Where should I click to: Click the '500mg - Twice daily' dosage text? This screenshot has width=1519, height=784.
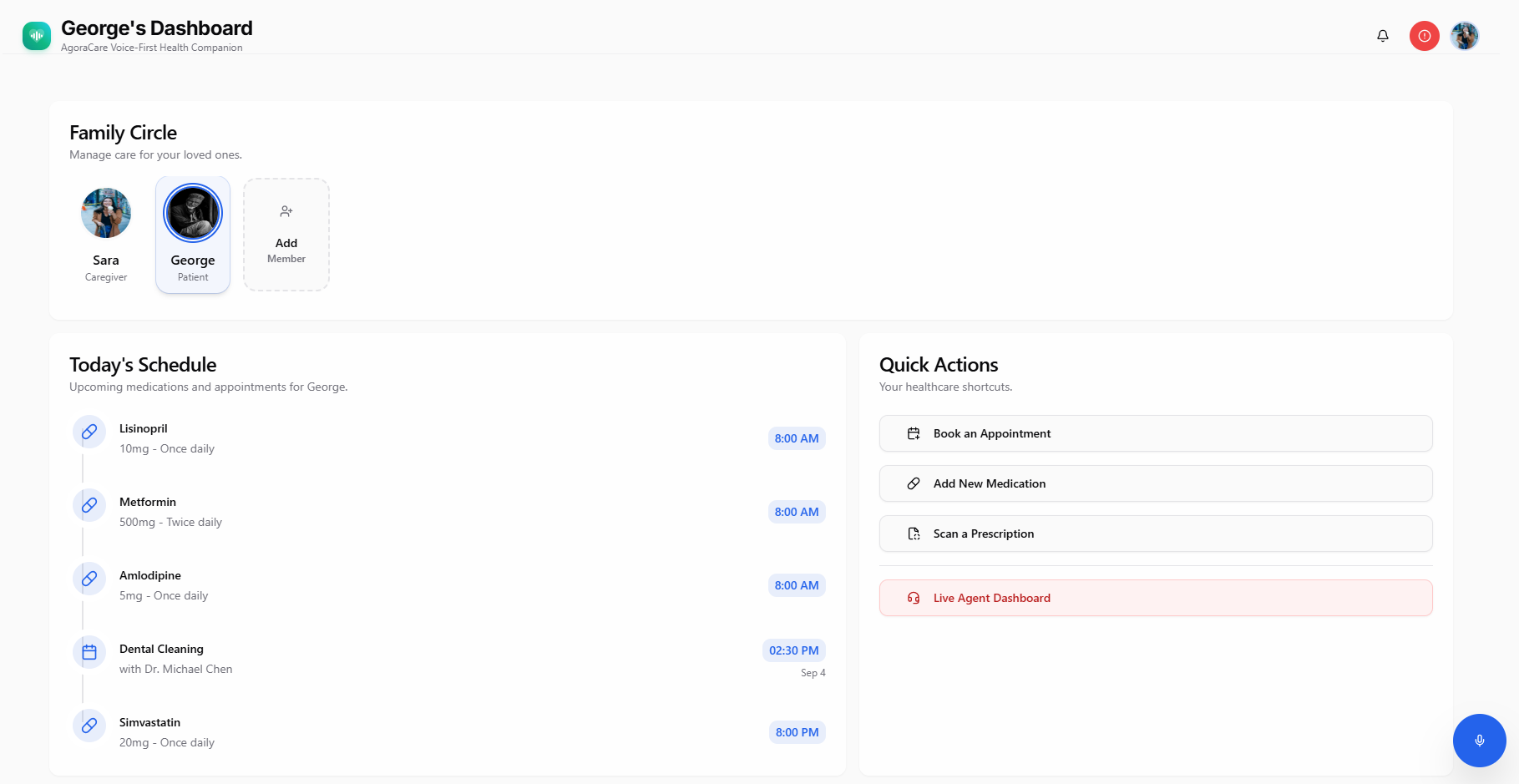tap(170, 522)
